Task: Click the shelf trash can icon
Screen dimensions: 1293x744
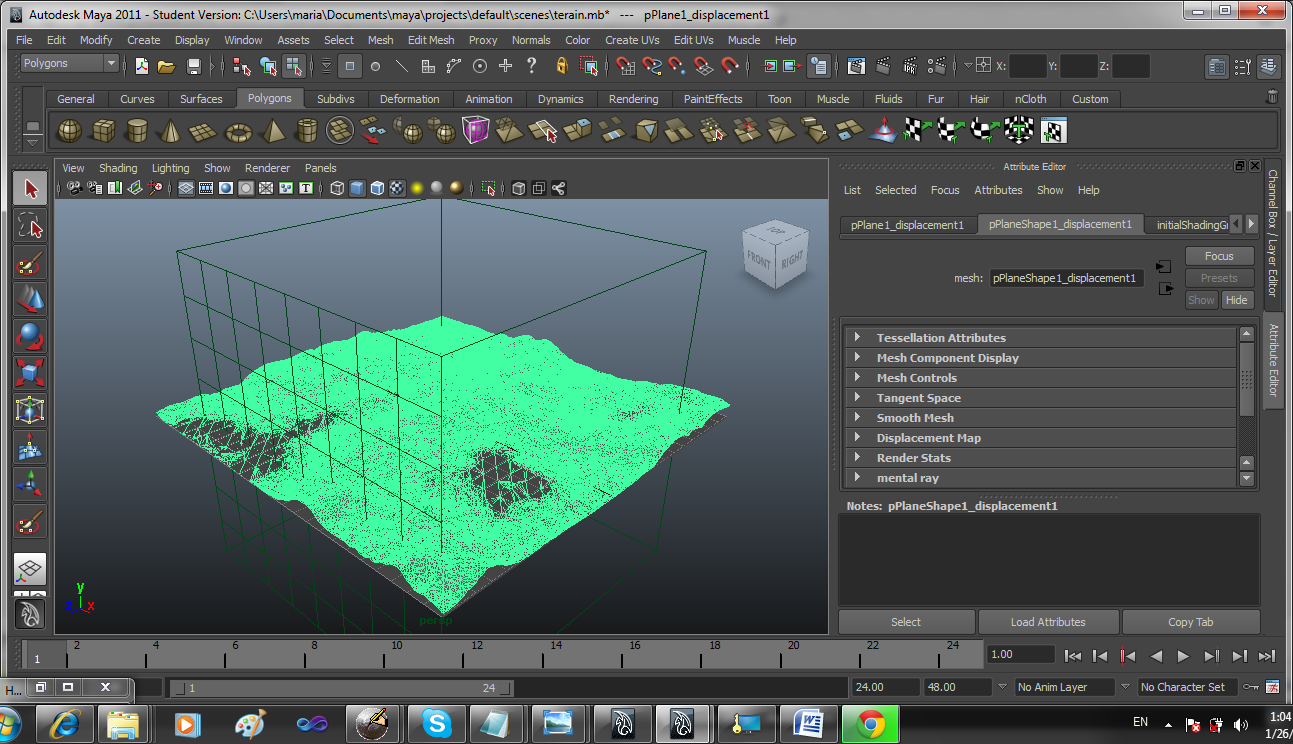Action: point(1272,98)
